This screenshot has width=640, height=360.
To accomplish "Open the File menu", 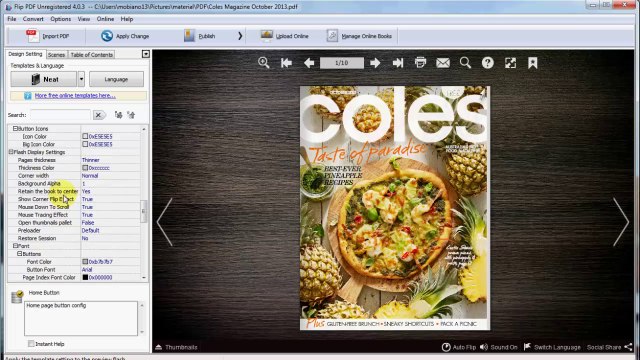I will click(x=12, y=19).
